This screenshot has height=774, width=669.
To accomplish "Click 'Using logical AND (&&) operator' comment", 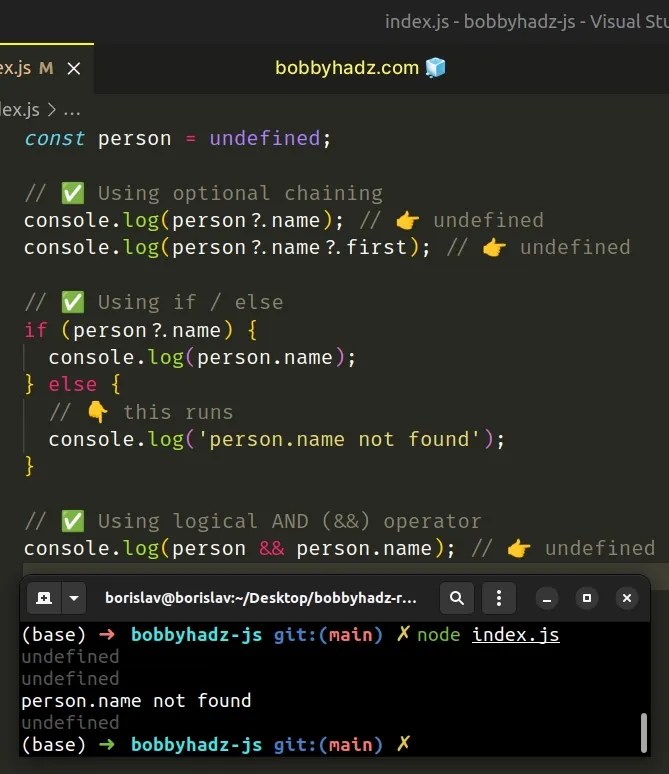I will point(289,521).
